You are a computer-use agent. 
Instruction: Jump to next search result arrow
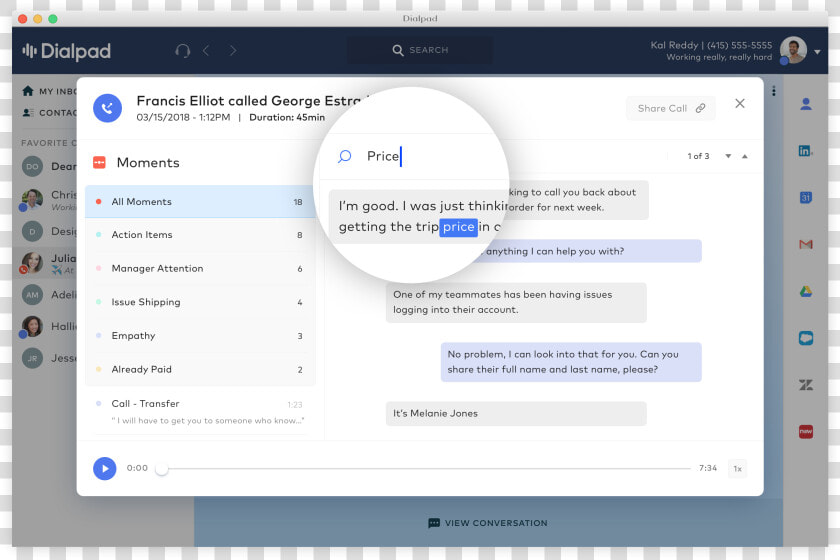pyautogui.click(x=728, y=156)
